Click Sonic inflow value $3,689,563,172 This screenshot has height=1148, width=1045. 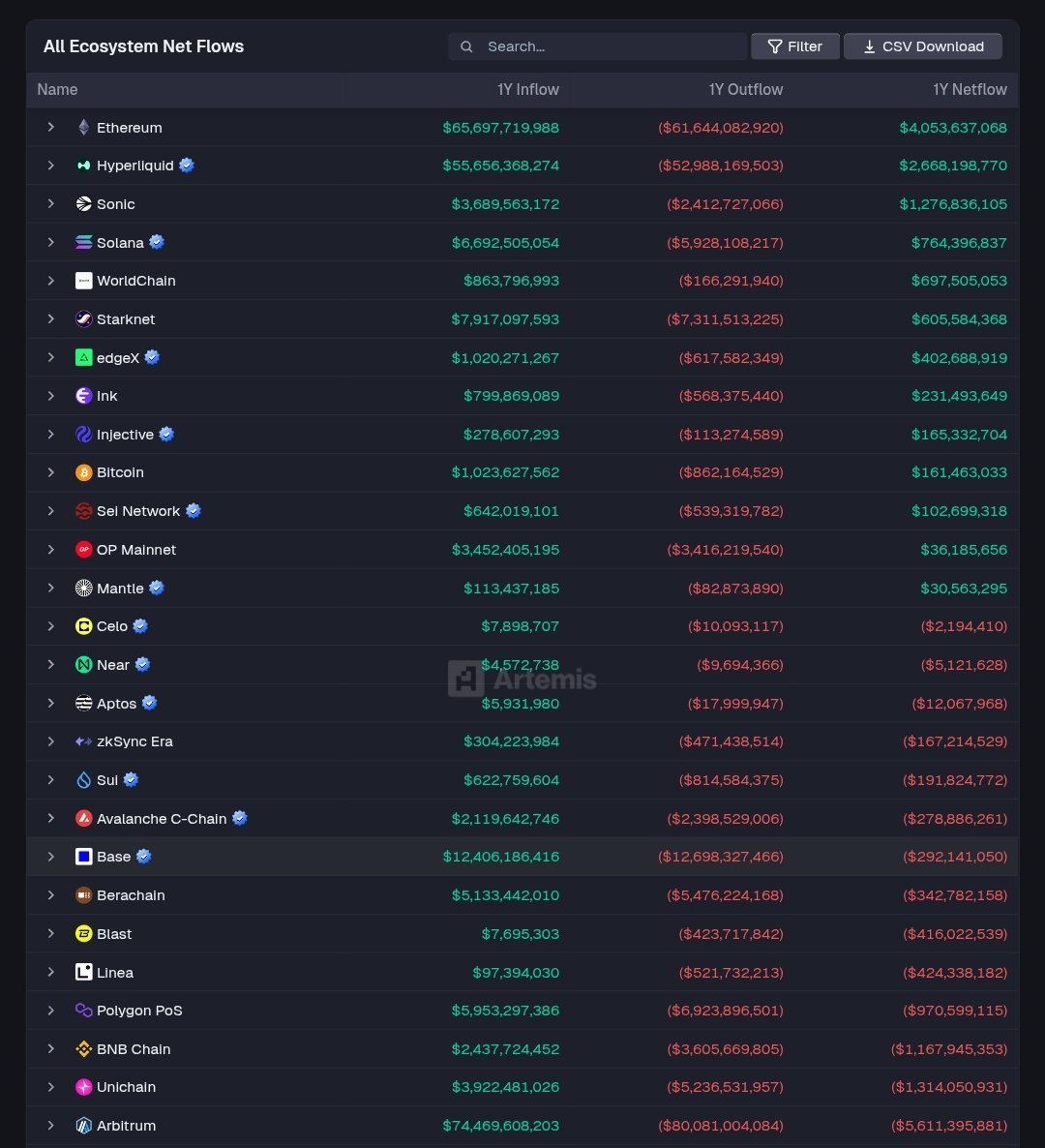pyautogui.click(x=505, y=203)
